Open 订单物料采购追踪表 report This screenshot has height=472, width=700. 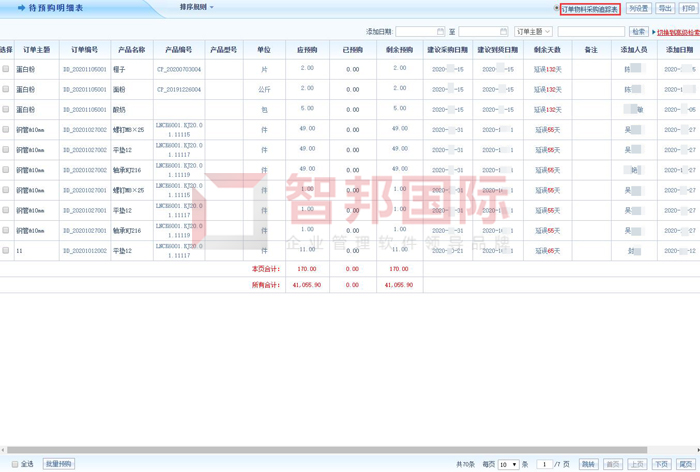(589, 9)
